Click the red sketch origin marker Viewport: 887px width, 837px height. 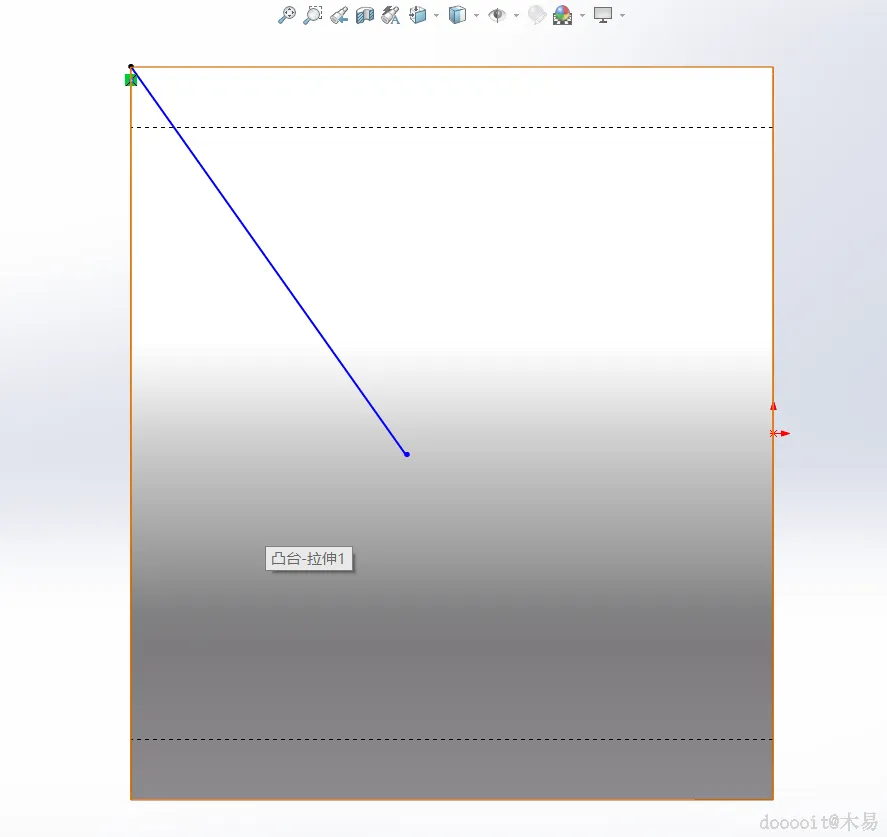pos(774,433)
